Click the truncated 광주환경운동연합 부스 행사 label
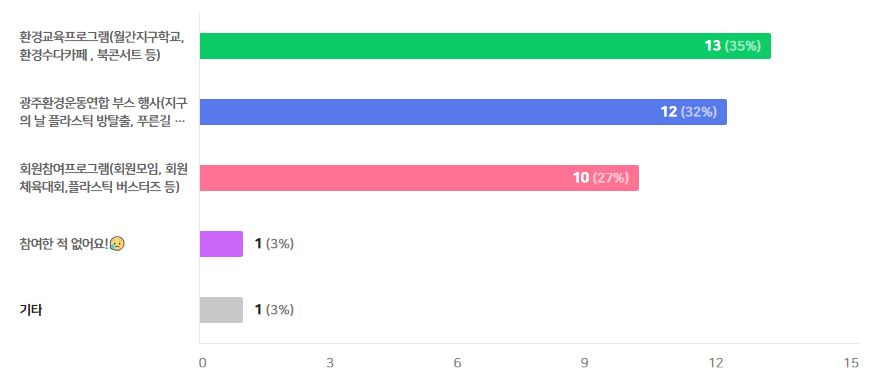Image resolution: width=876 pixels, height=384 pixels. (103, 112)
